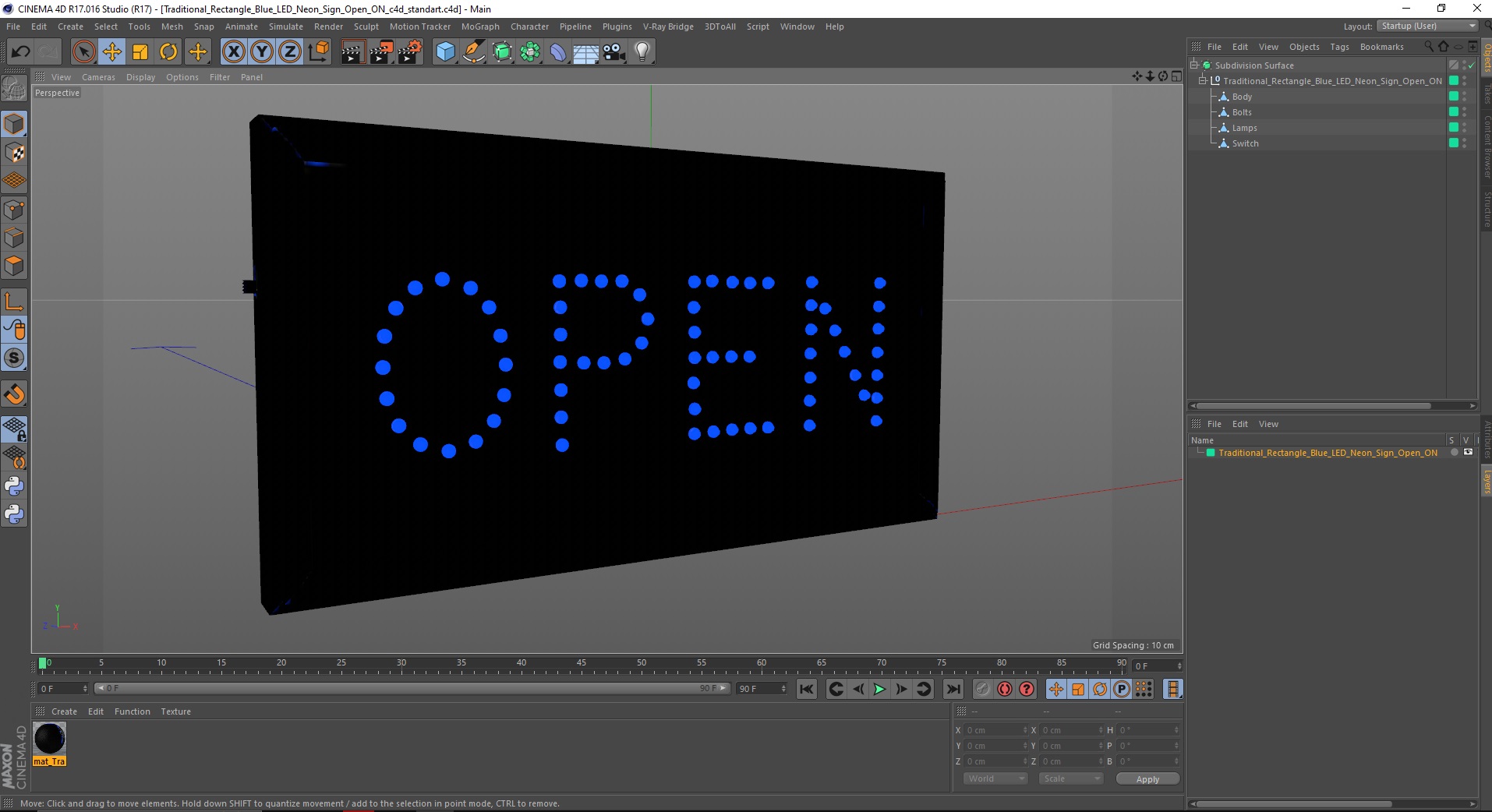Switch to Texture mode icon

tap(14, 153)
